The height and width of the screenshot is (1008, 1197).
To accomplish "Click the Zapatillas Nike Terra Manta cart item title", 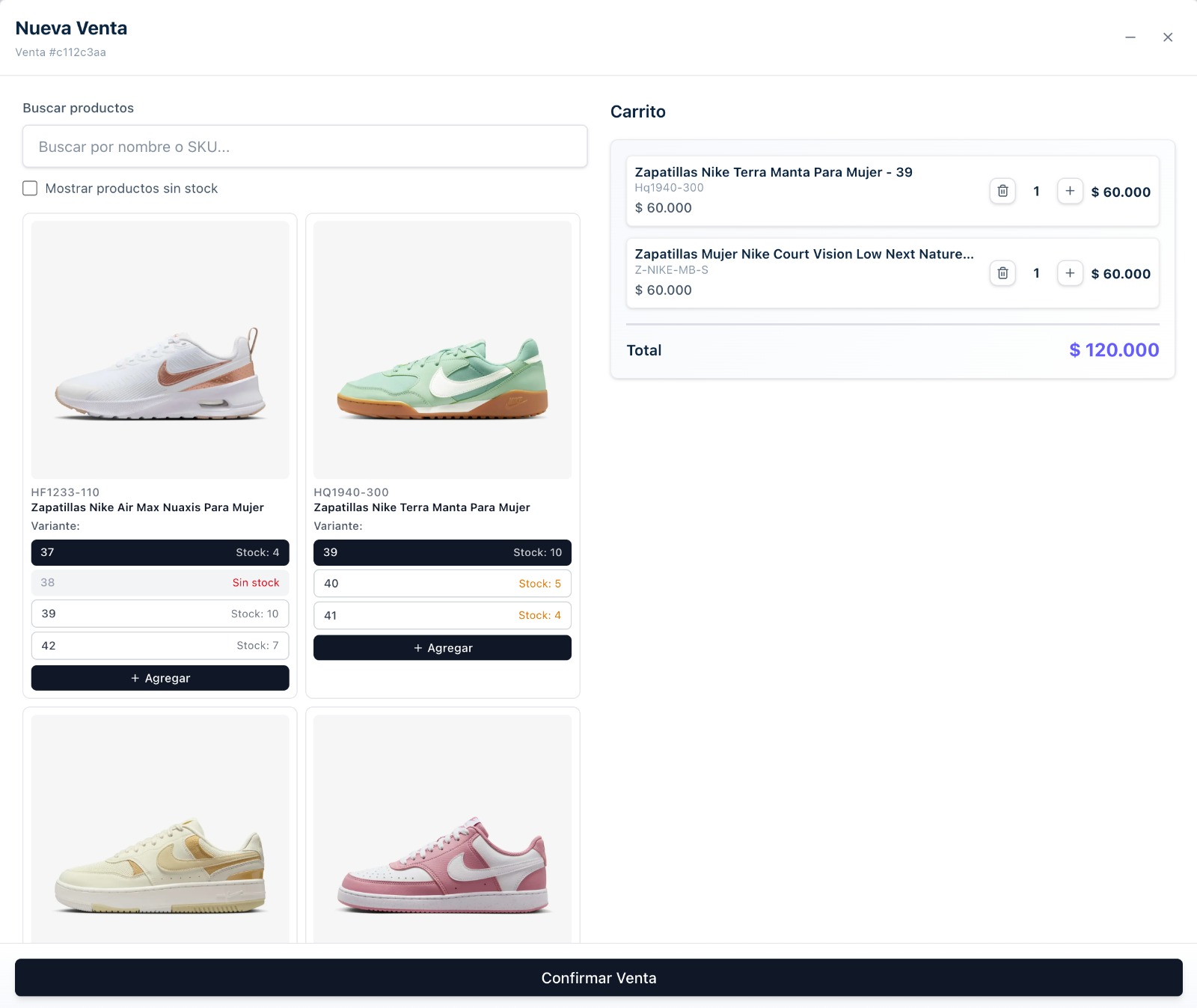I will (x=773, y=172).
